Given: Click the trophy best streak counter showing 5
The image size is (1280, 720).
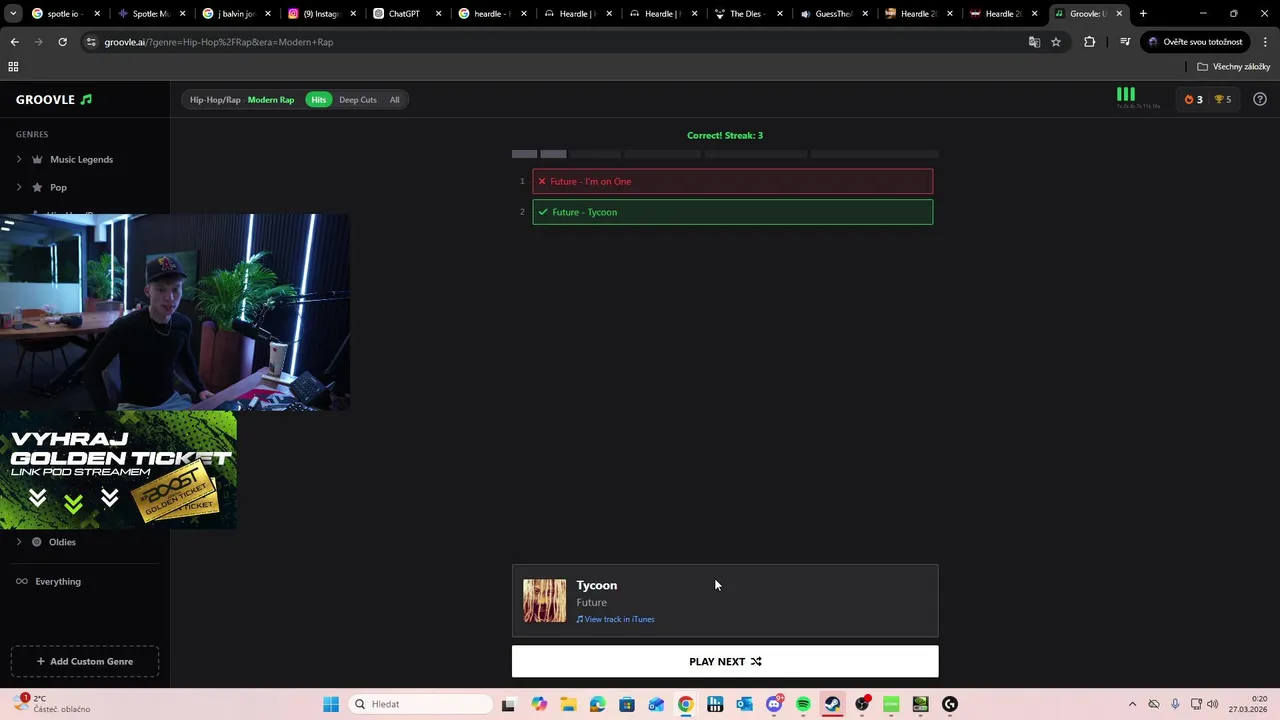Looking at the screenshot, I should click(1222, 99).
